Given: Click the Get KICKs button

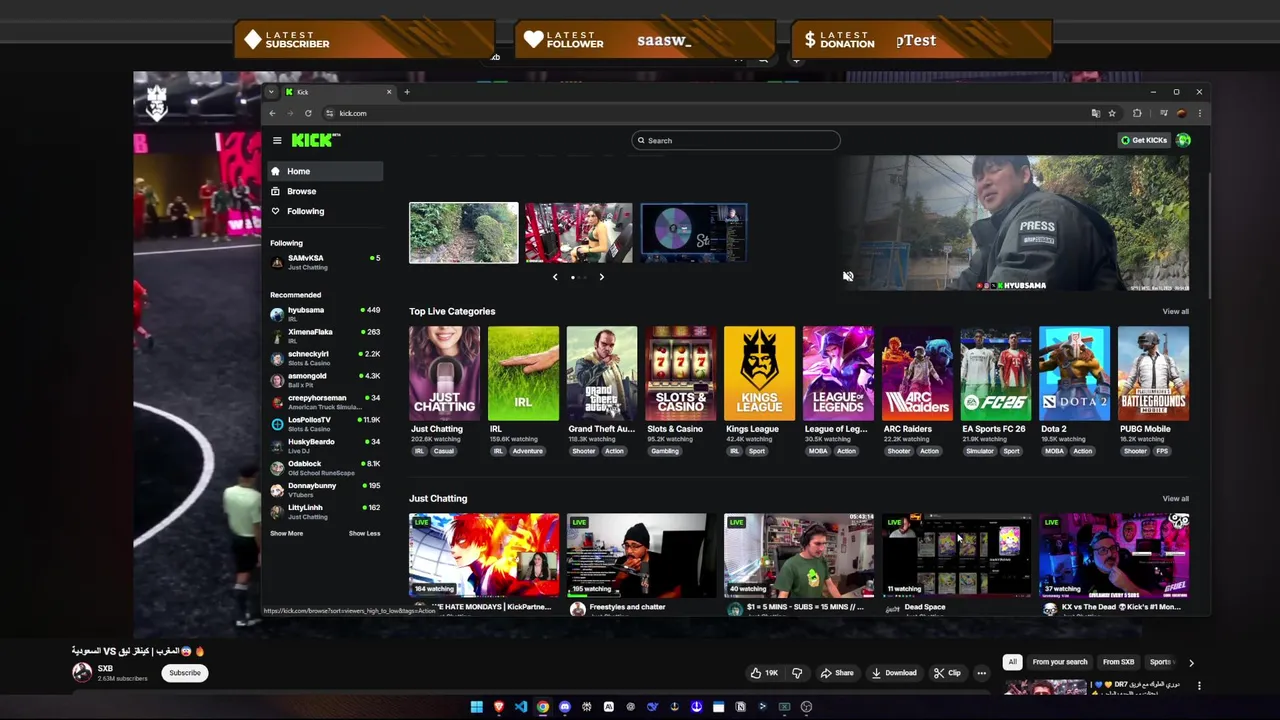Looking at the screenshot, I should 1144,141.
